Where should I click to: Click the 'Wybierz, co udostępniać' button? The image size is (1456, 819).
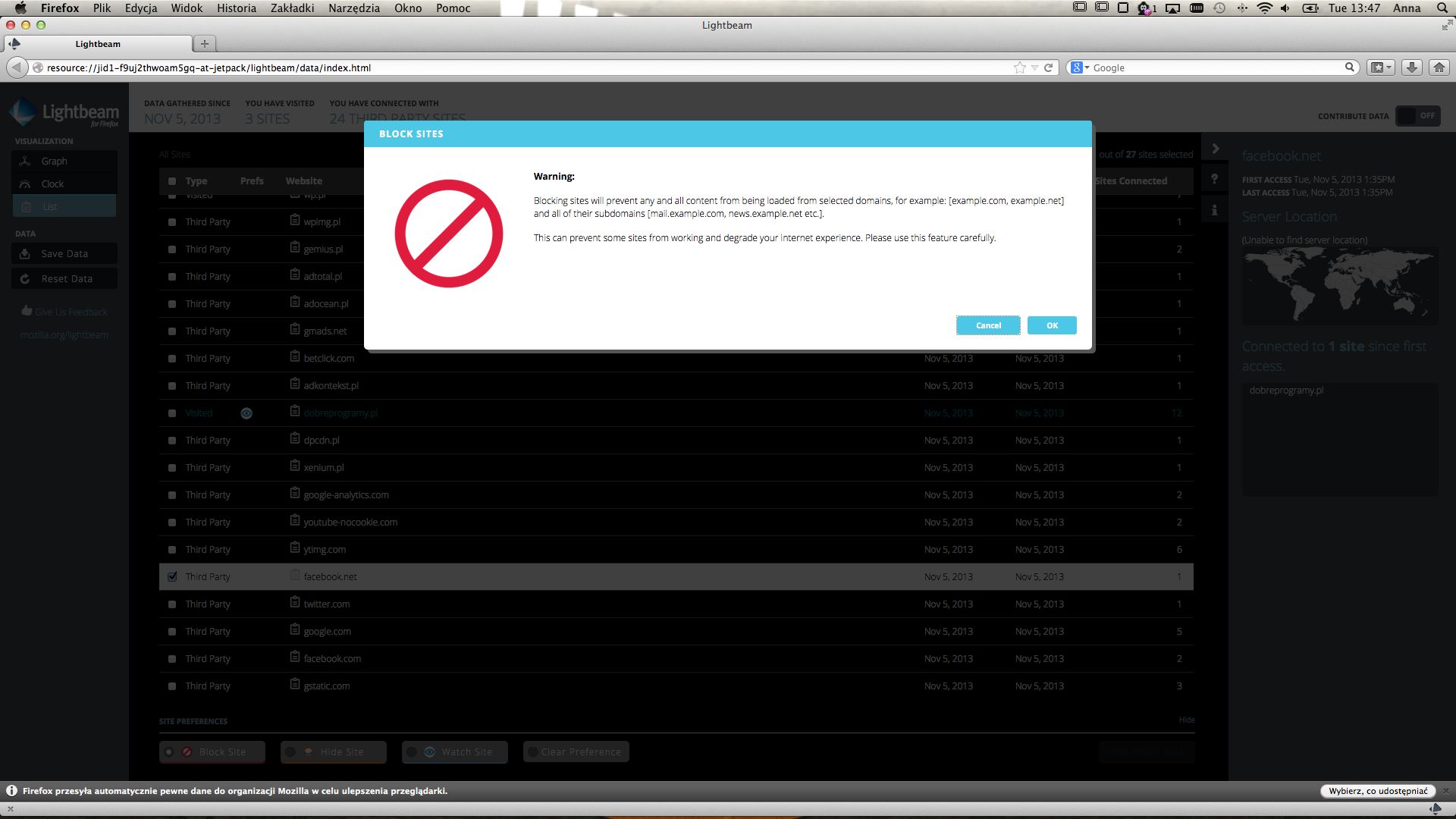pos(1378,791)
